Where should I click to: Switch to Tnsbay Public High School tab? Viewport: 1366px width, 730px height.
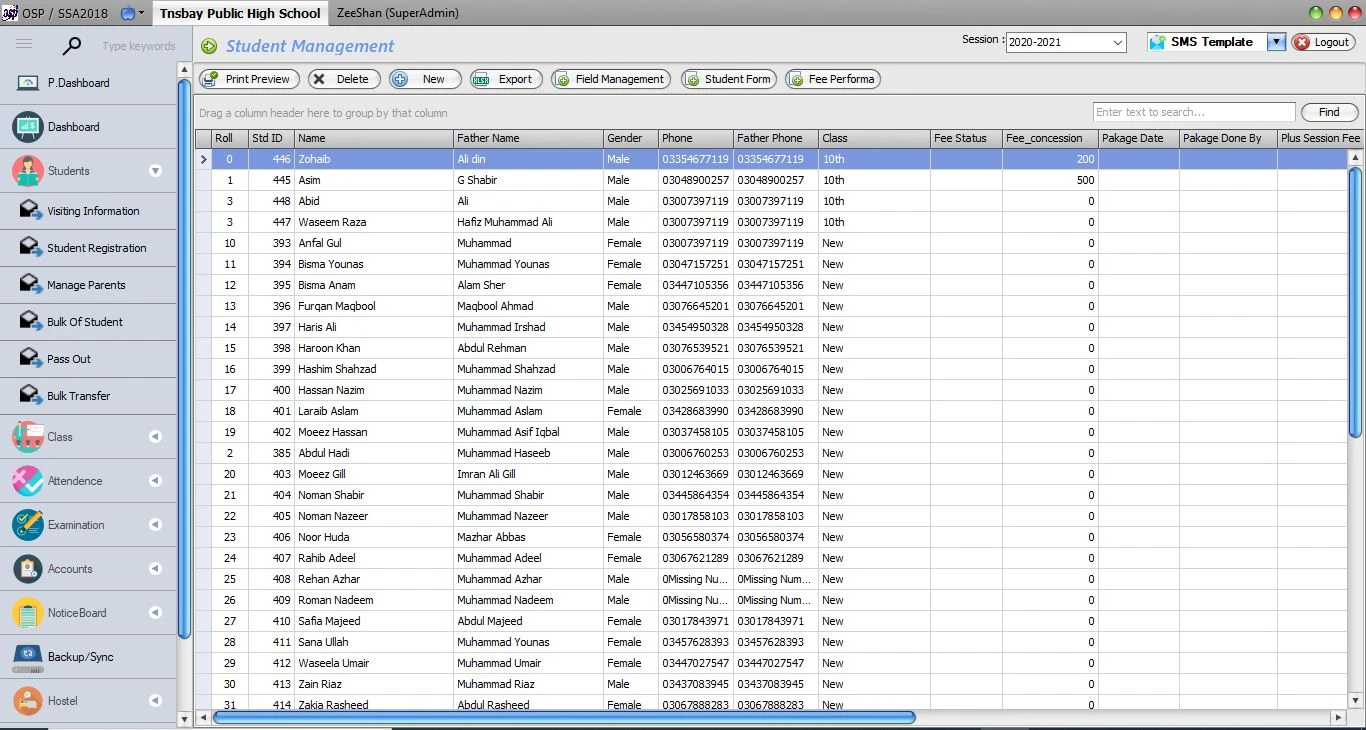coord(240,13)
